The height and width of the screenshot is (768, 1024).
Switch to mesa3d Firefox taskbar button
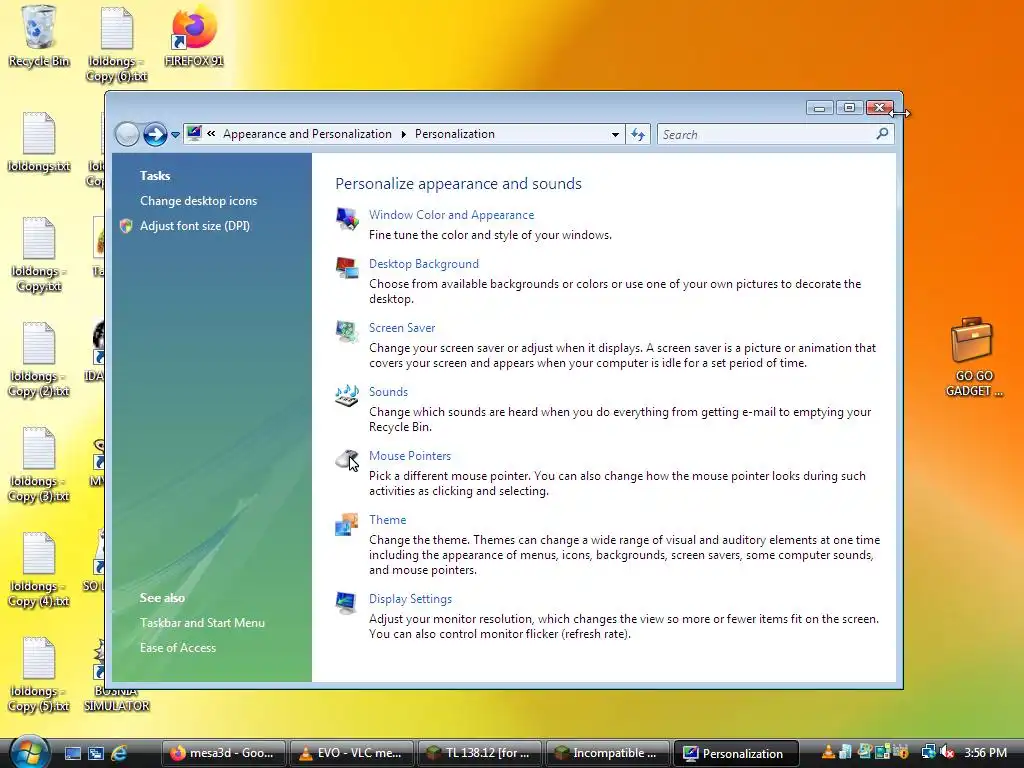(x=223, y=753)
